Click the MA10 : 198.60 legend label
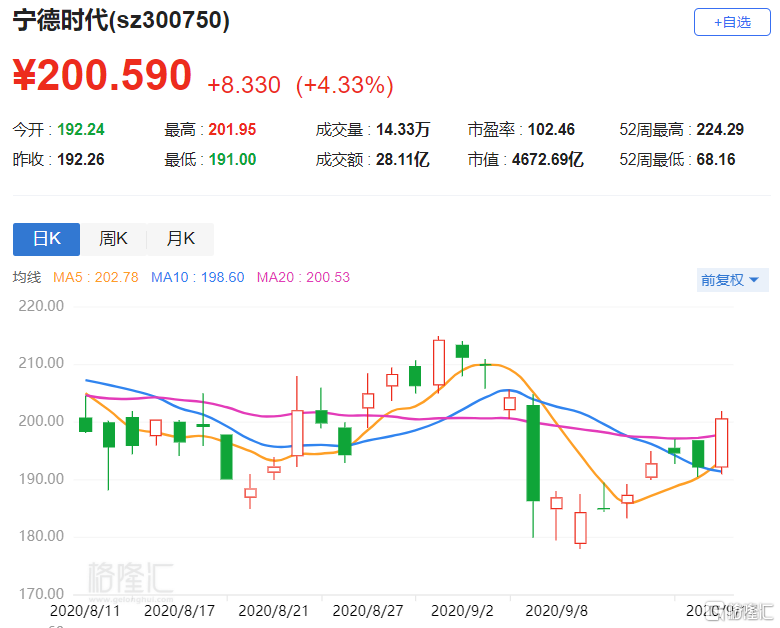Image resolution: width=780 pixels, height=628 pixels. [x=197, y=277]
